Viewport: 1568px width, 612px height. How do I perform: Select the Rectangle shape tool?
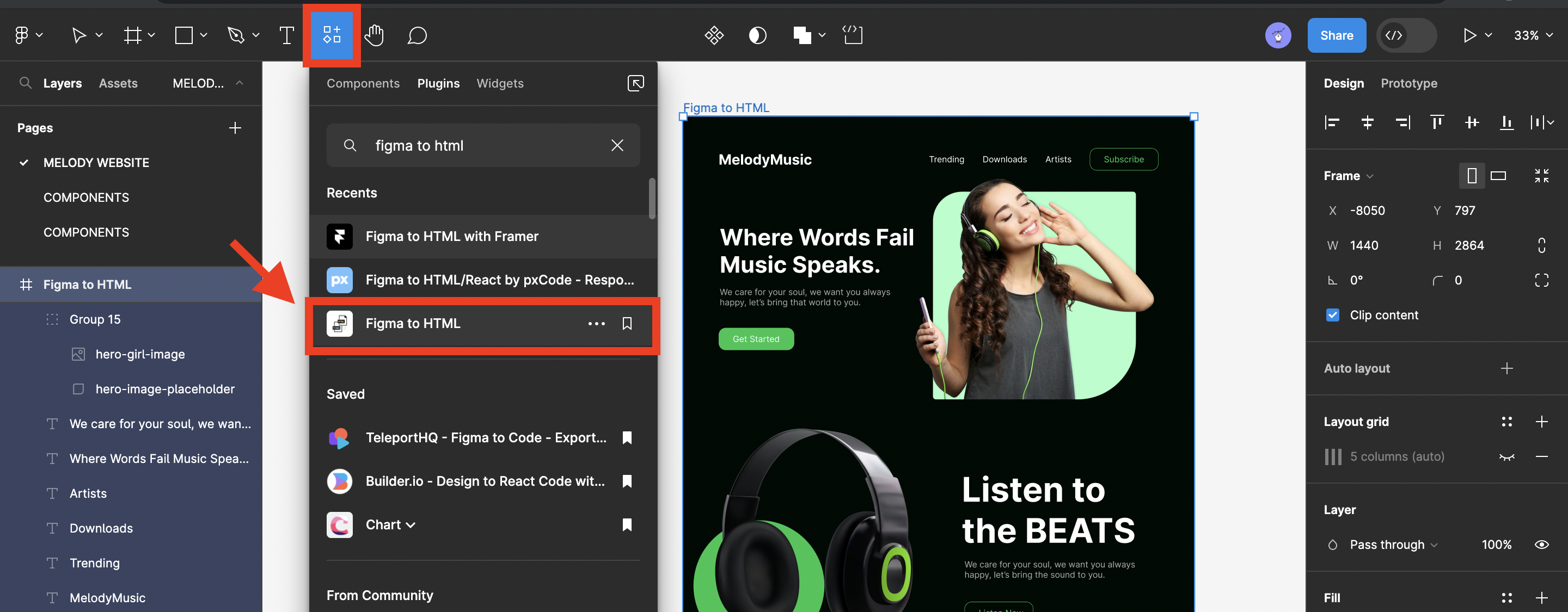[x=184, y=35]
